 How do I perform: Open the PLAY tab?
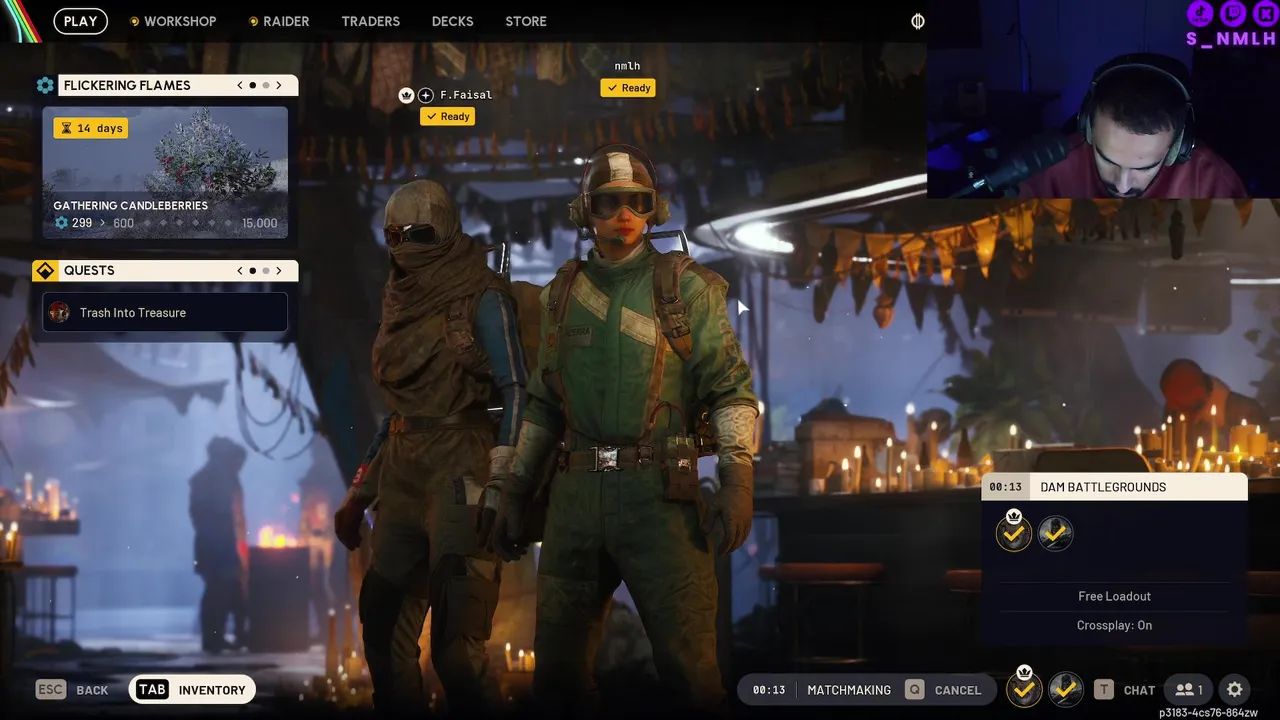click(x=80, y=21)
